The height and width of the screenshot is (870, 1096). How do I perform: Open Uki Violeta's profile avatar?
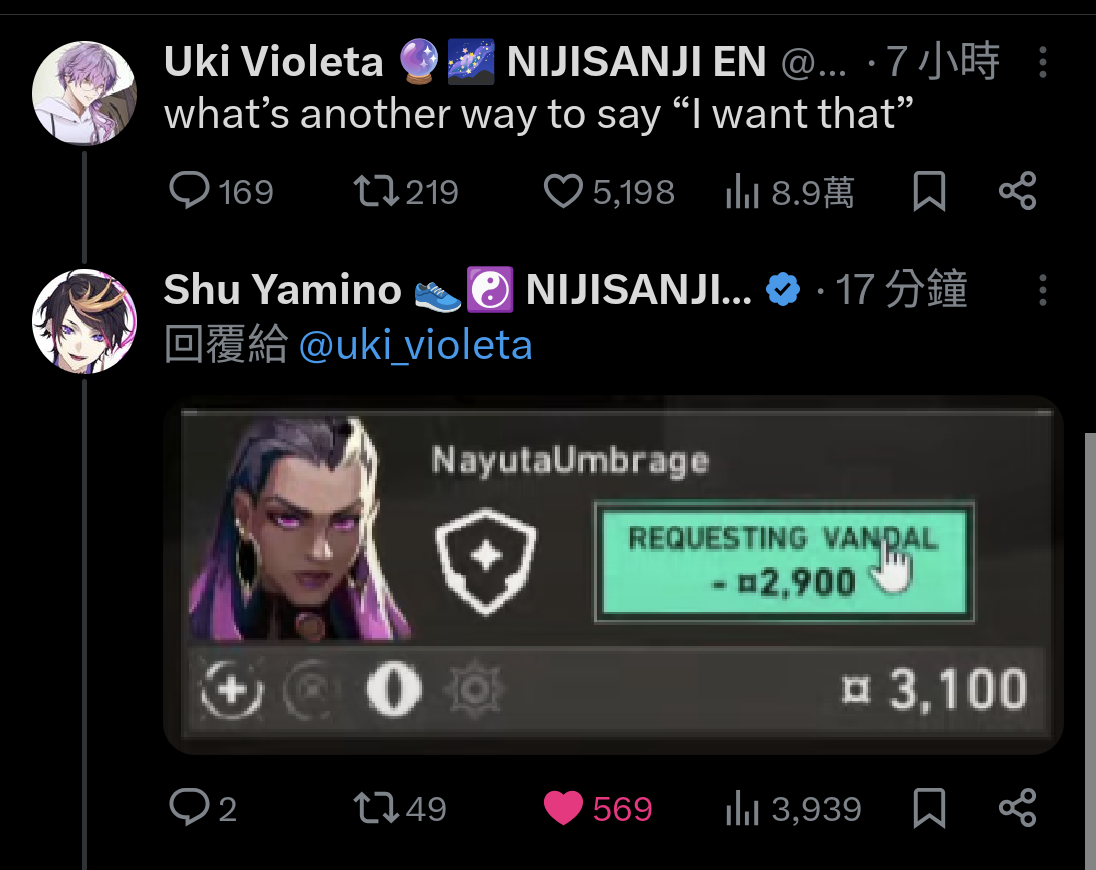(84, 93)
